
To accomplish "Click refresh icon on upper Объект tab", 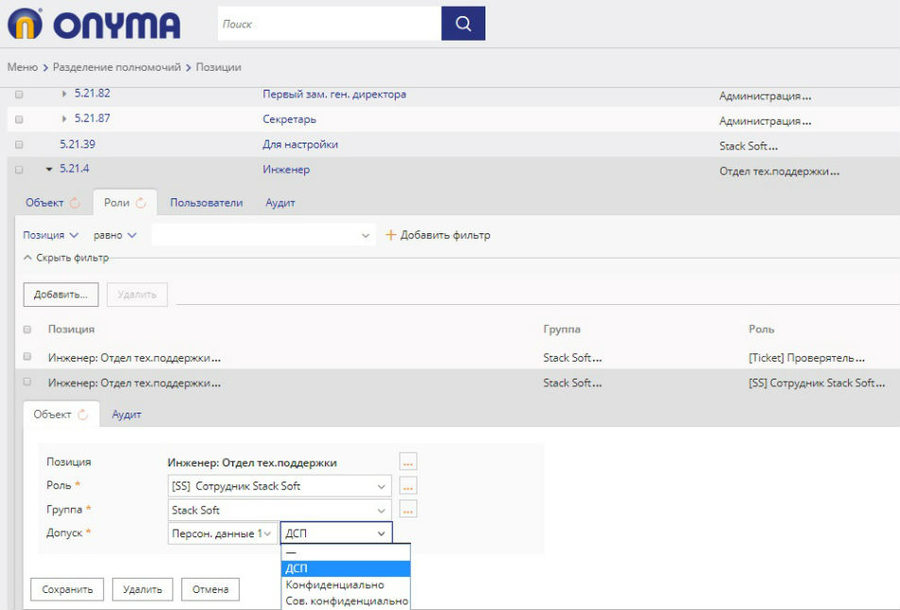I will click(x=75, y=203).
